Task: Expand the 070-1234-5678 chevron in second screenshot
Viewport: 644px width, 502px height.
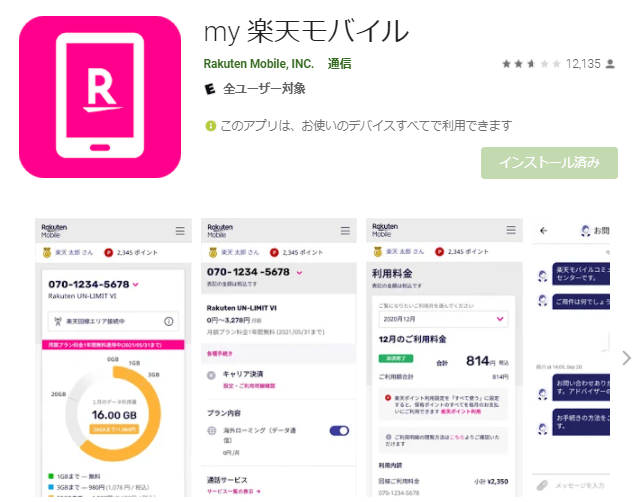Action: click(x=299, y=272)
